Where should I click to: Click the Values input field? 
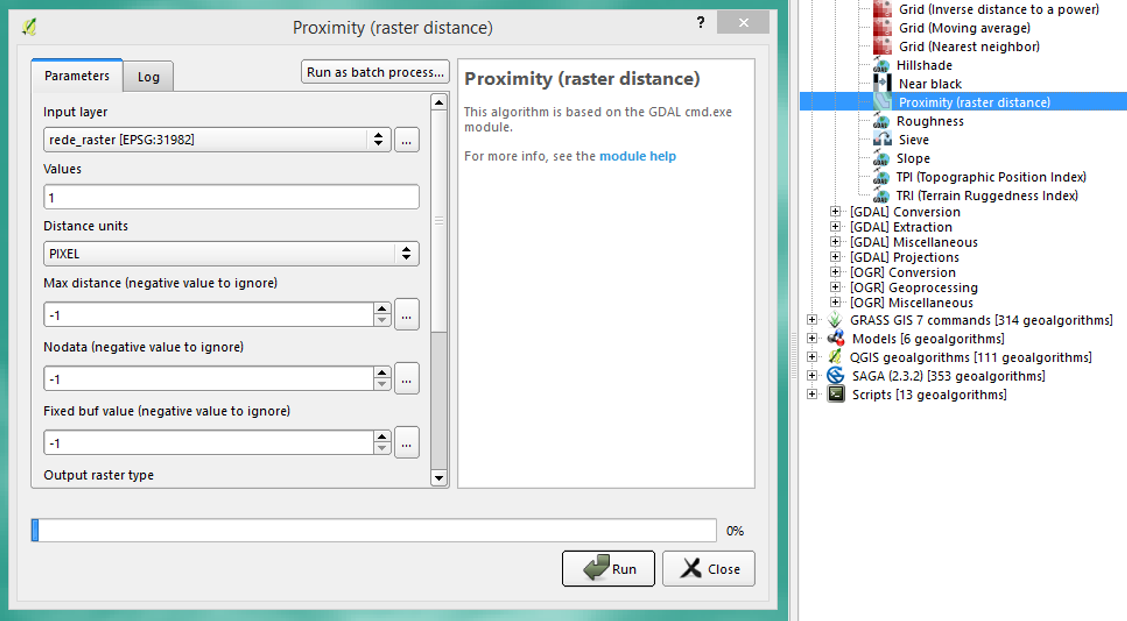point(231,197)
